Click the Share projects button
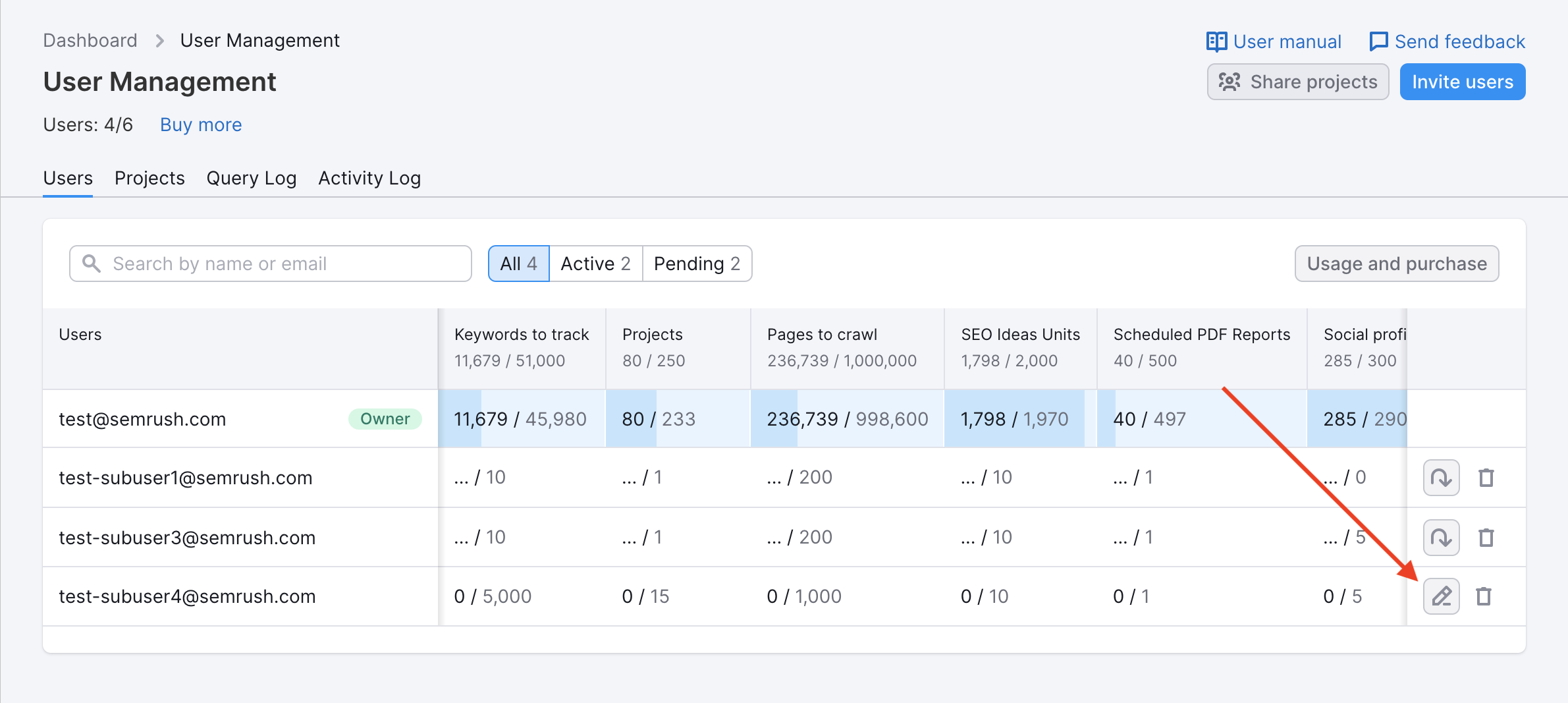 pyautogui.click(x=1297, y=82)
